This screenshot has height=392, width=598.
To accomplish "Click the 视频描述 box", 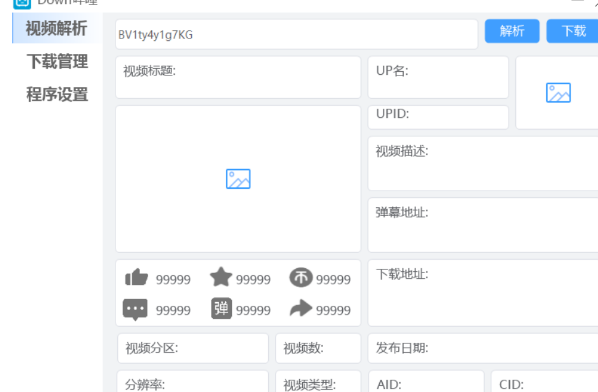I will 483,164.
